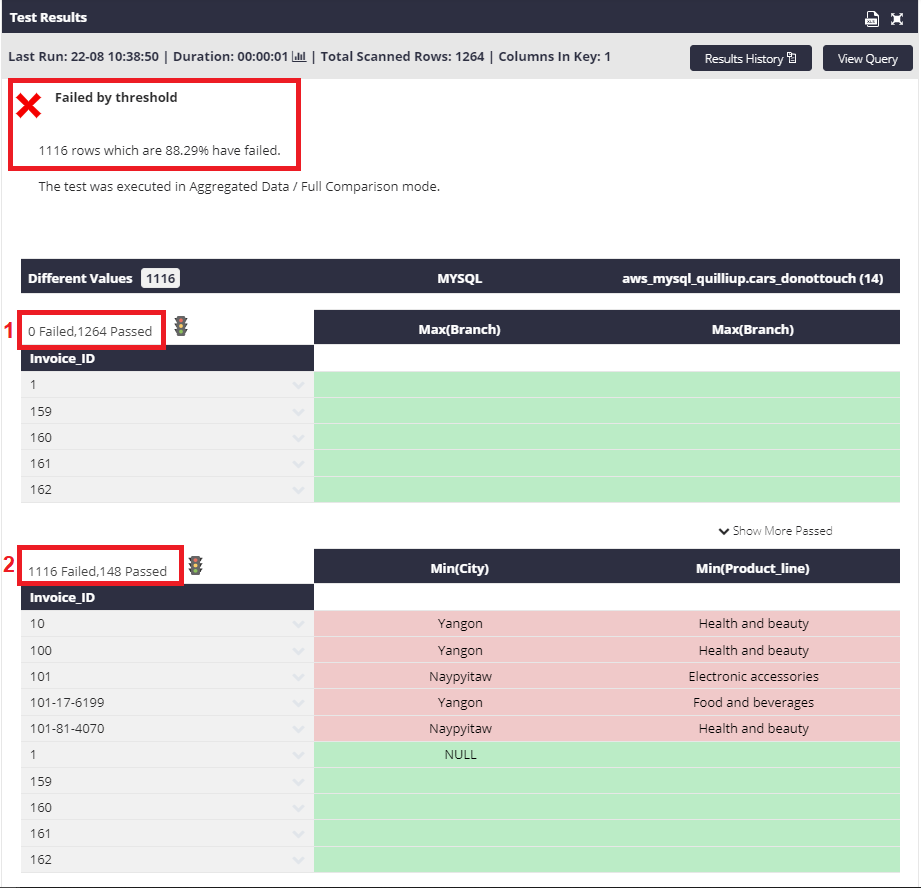Click the 0 Failed,1264 Passed summary
This screenshot has width=921, height=888.
pyautogui.click(x=90, y=331)
